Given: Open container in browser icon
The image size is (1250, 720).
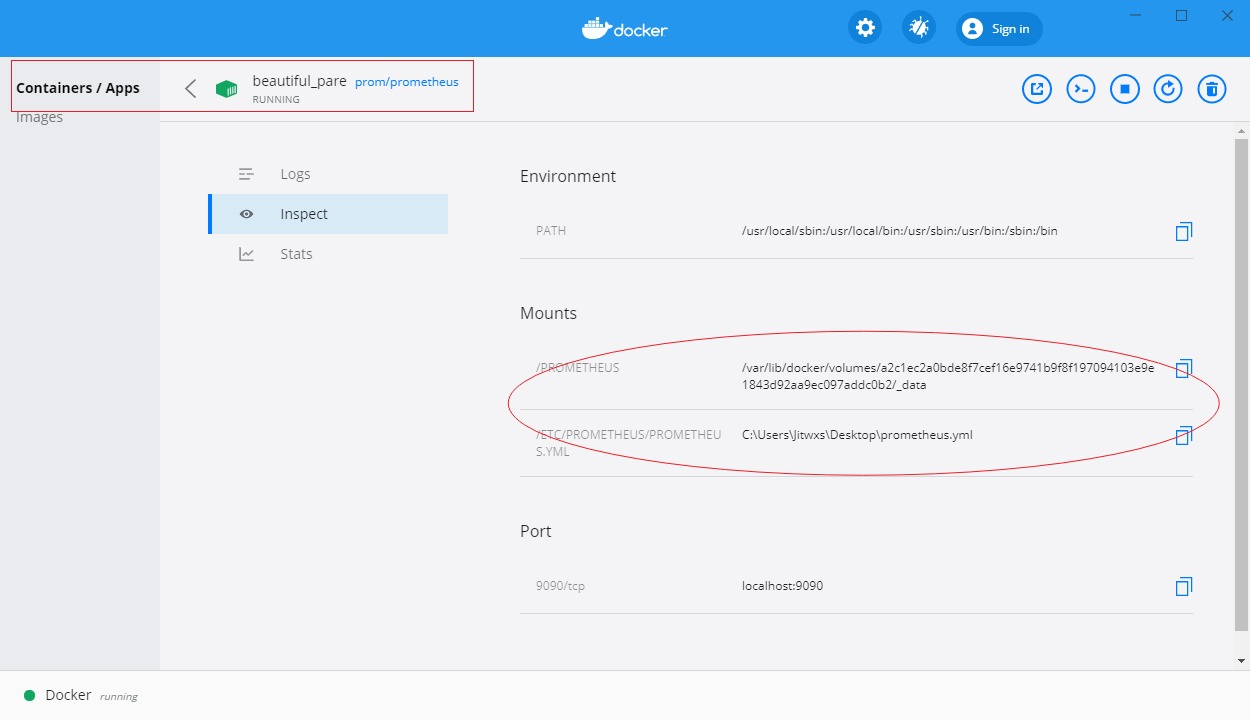Looking at the screenshot, I should [1037, 89].
